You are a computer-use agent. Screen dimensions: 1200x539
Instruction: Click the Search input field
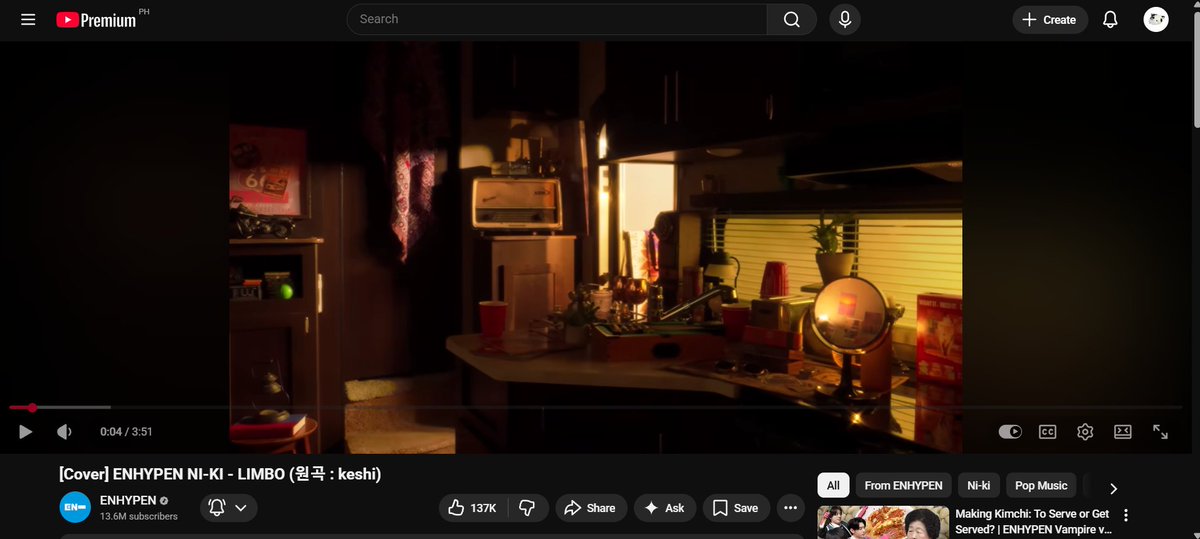557,19
